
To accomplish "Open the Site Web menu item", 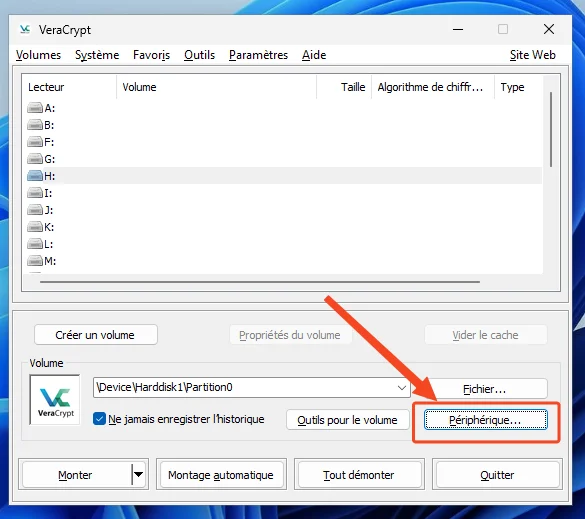I will click(x=532, y=55).
